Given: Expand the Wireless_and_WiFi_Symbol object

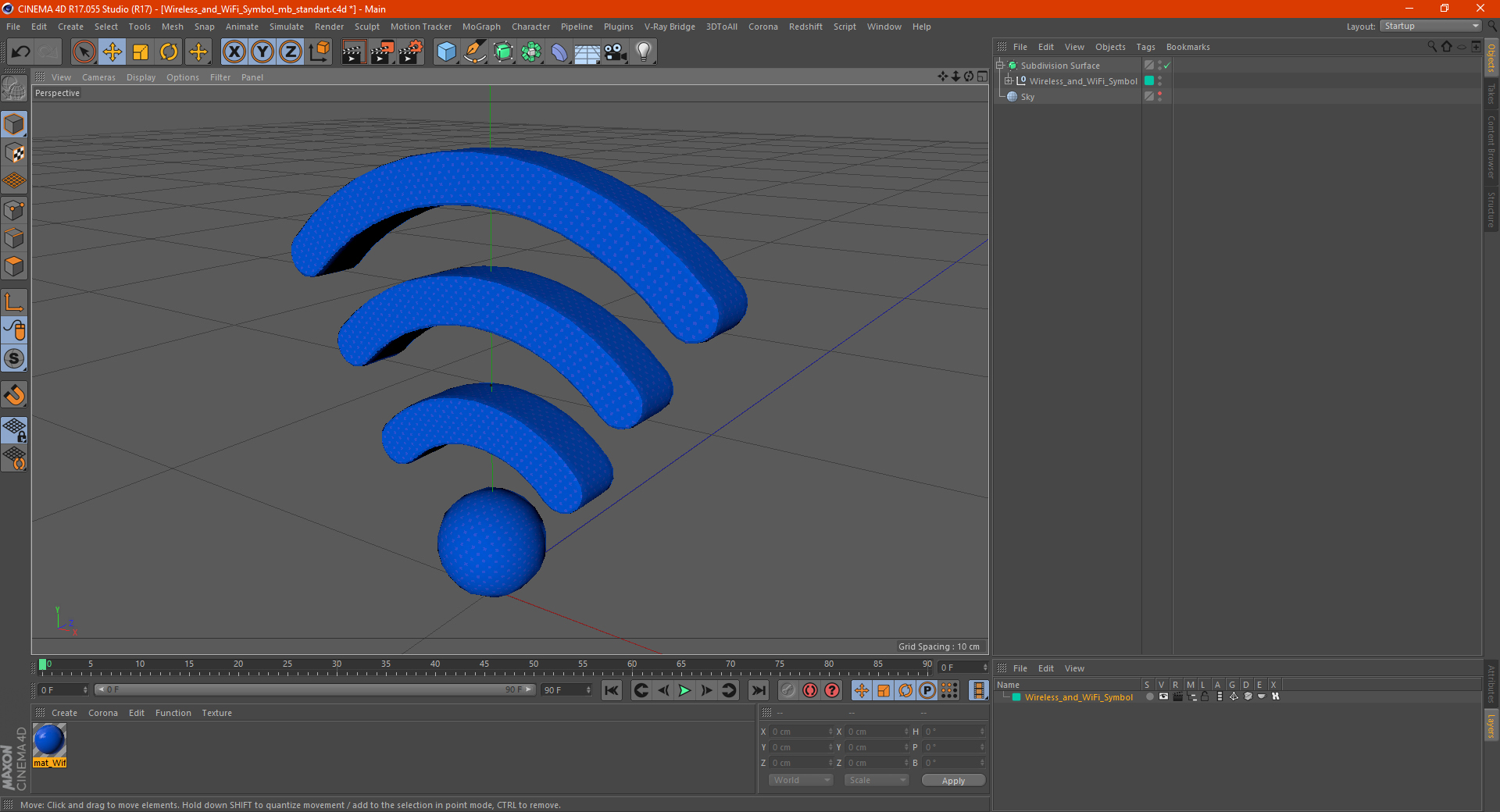Looking at the screenshot, I should [1009, 81].
